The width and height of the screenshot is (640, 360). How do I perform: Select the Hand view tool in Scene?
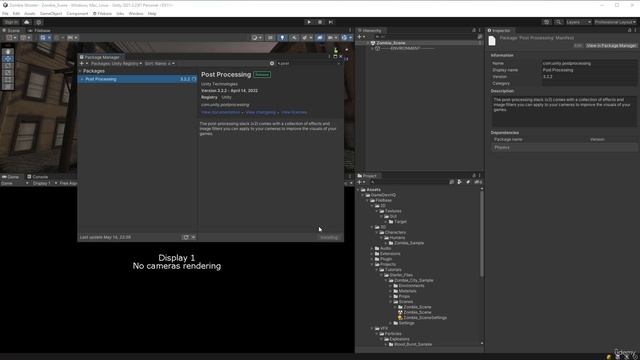tap(8, 52)
